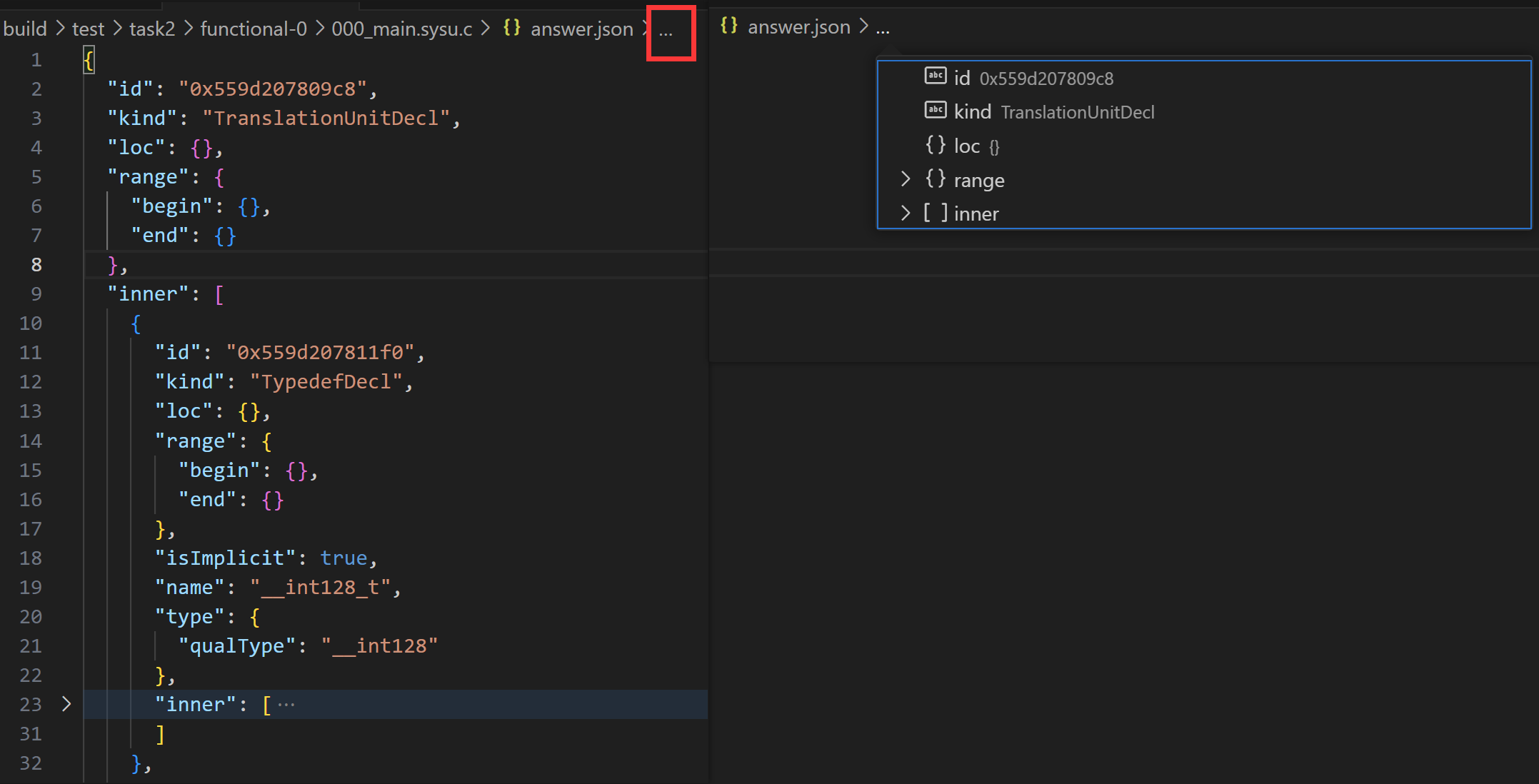Screen dimensions: 1539x784
Task: Select task2 in the breadcrumb path
Action: coord(152,29)
